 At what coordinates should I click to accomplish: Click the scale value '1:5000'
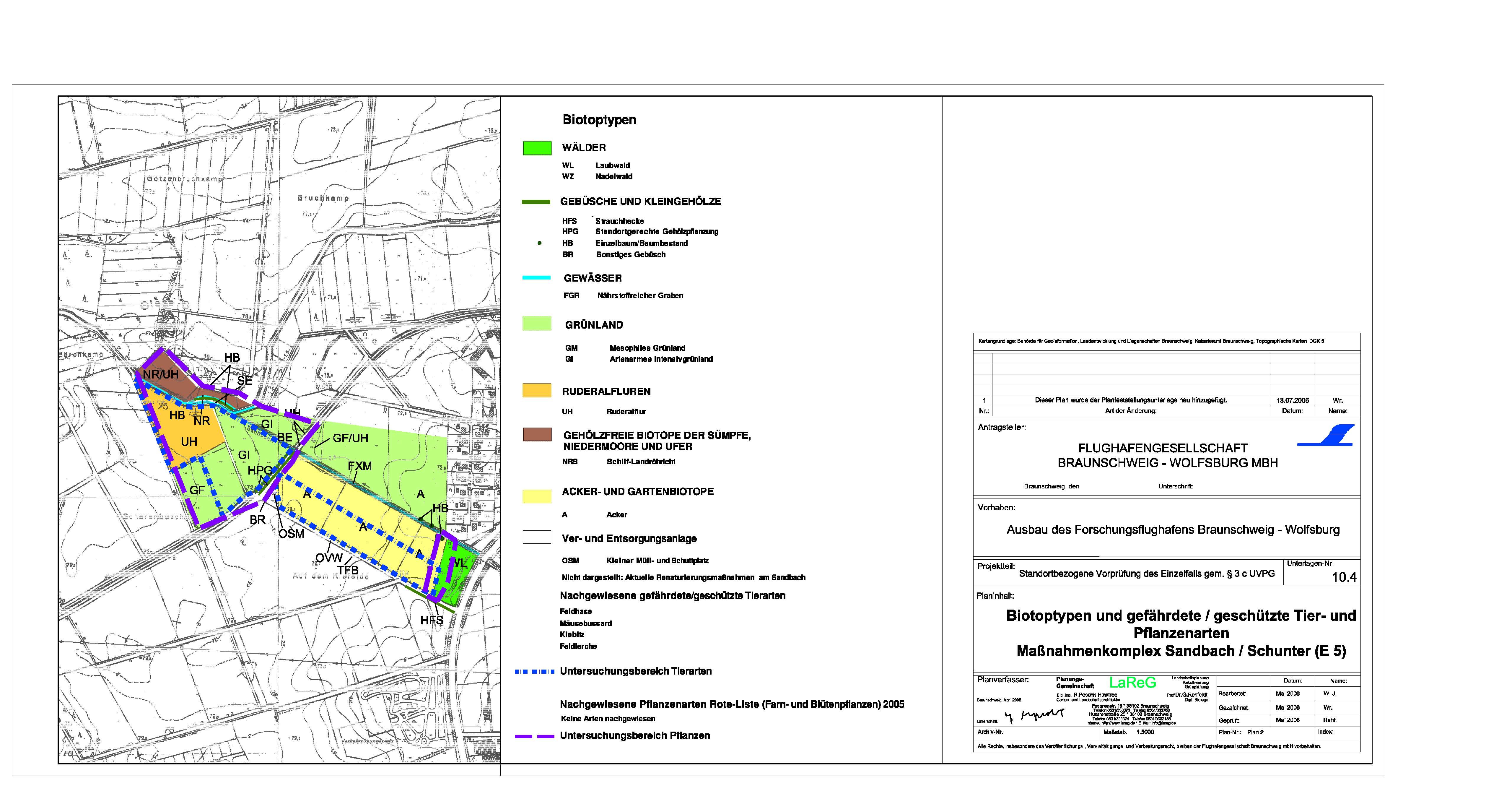coord(1145,732)
